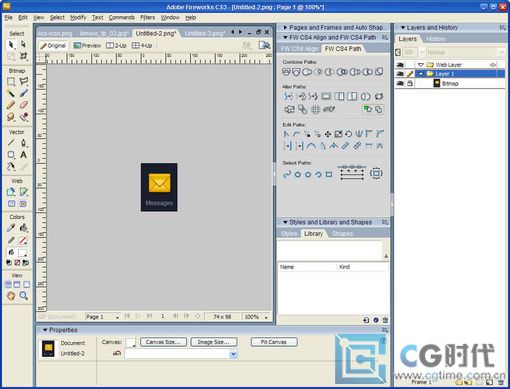Open the Commands menu
Image resolution: width=510 pixels, height=389 pixels.
(122, 17)
